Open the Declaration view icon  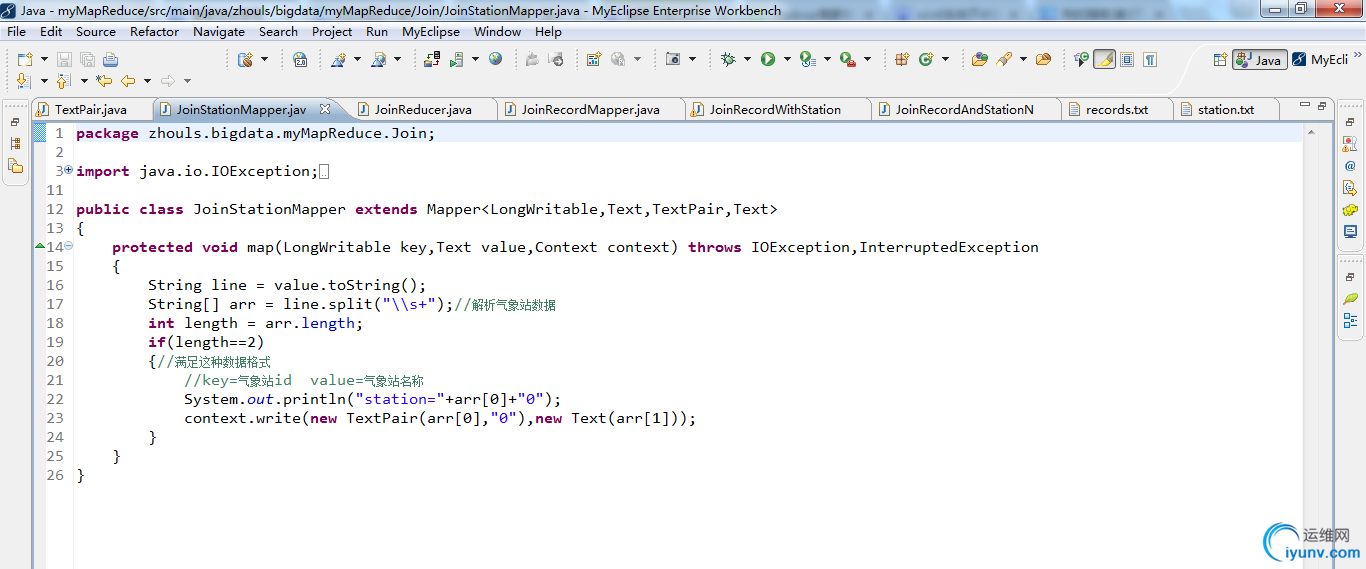(1350, 188)
